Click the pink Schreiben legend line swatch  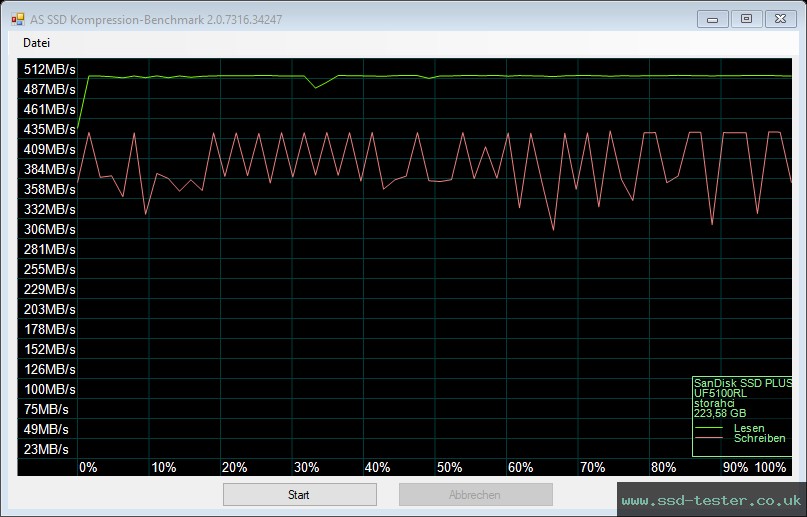709,438
